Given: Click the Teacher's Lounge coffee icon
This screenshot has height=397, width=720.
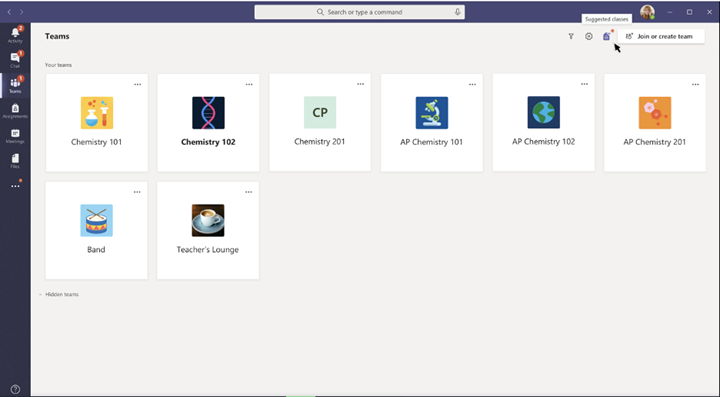Looking at the screenshot, I should tap(208, 220).
